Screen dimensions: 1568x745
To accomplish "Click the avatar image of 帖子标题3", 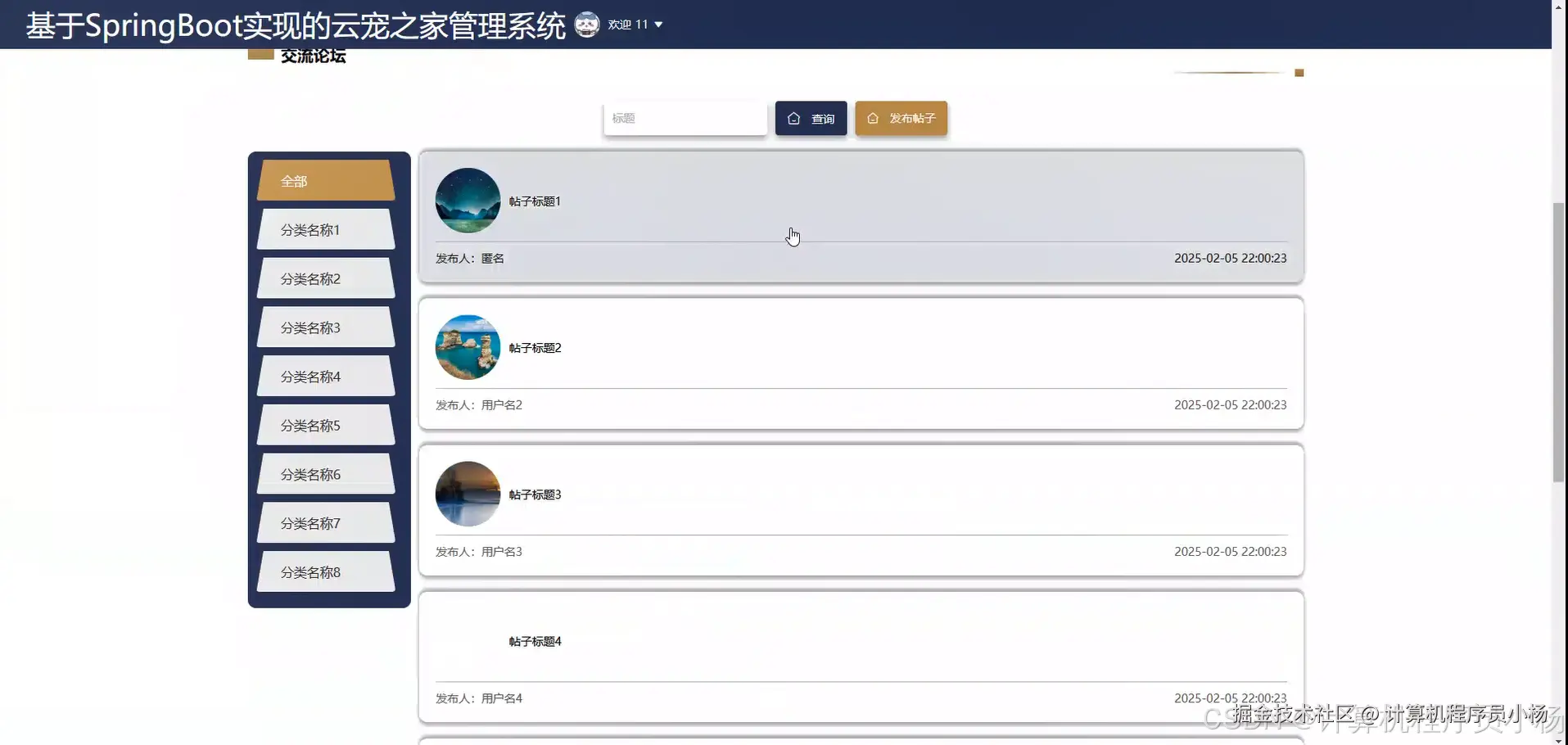I will pos(468,493).
